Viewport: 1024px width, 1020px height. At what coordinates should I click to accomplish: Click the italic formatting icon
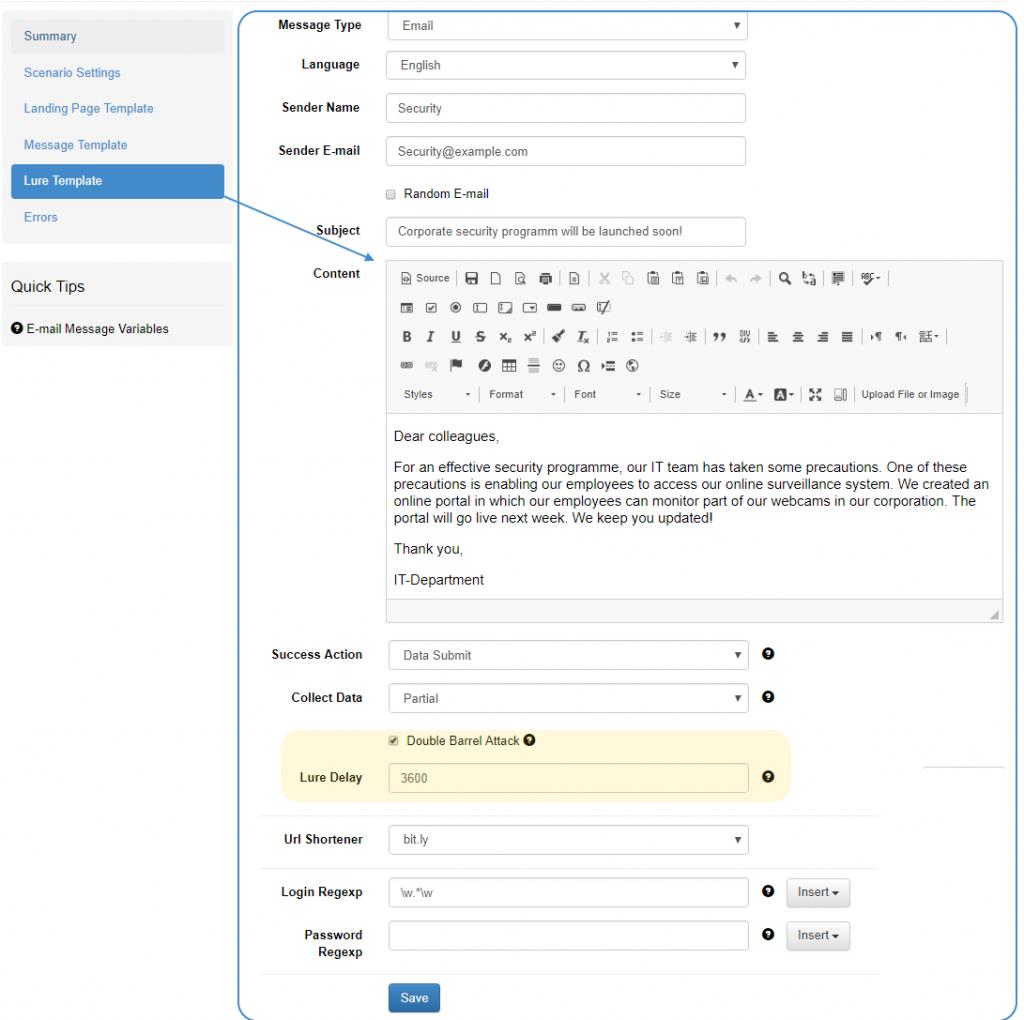pos(430,337)
